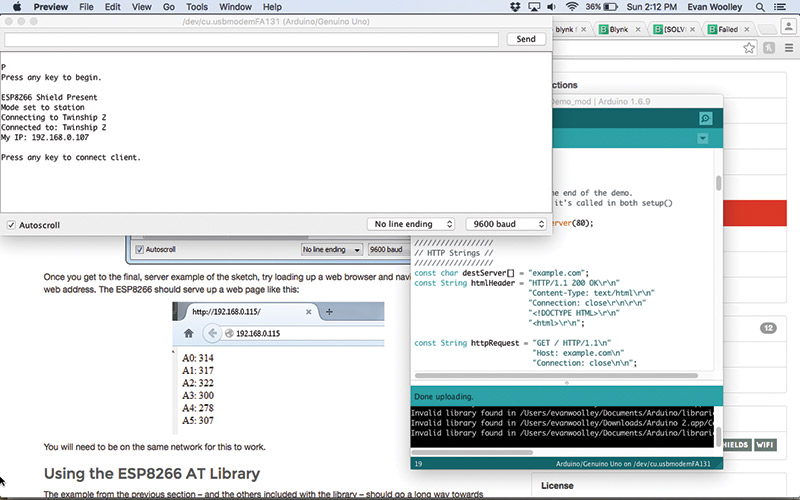Click Arduino console horizontal scrollbar
The image size is (800, 500).
tap(472, 452)
